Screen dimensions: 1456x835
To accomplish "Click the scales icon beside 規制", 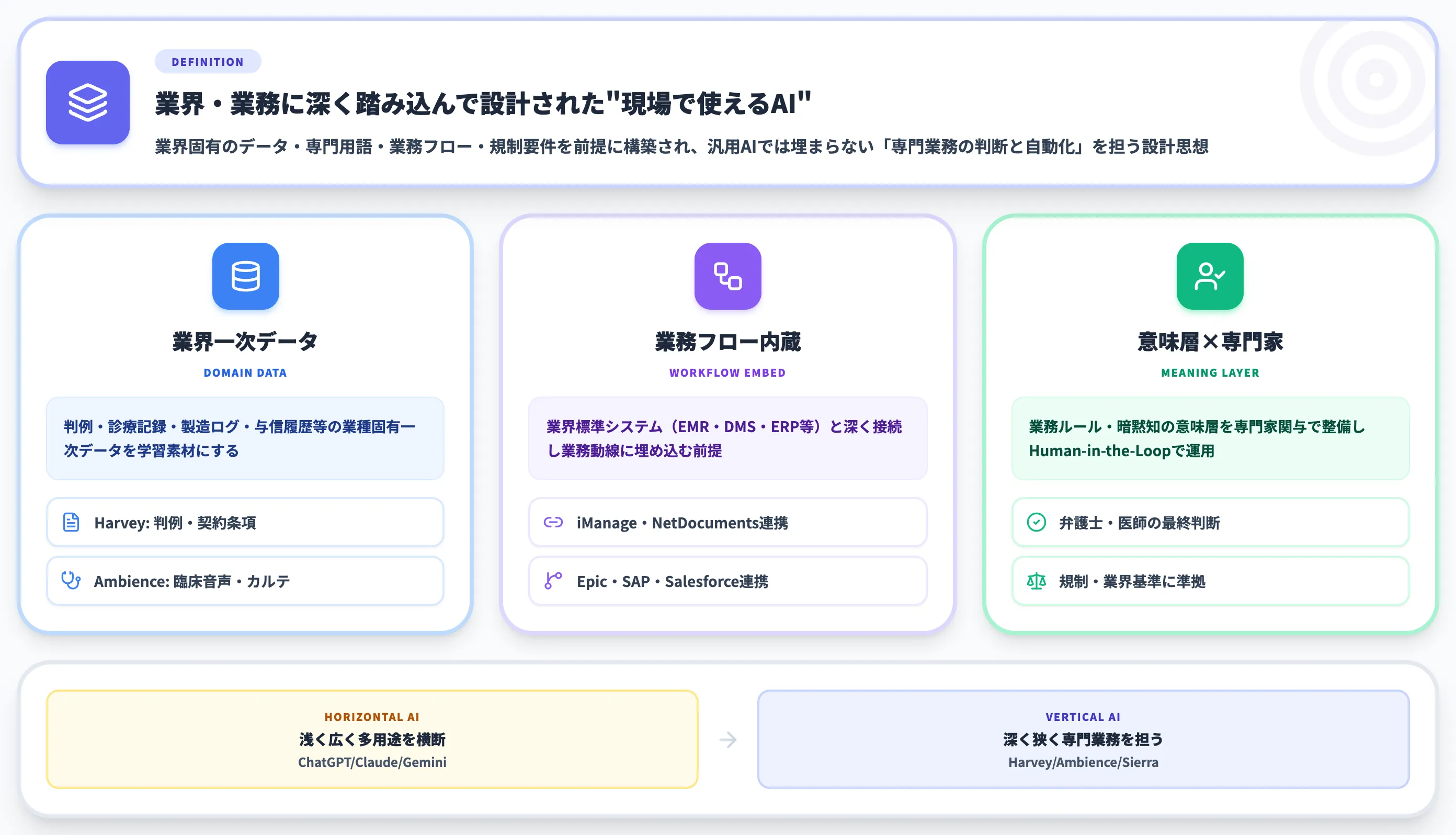I will (1037, 581).
